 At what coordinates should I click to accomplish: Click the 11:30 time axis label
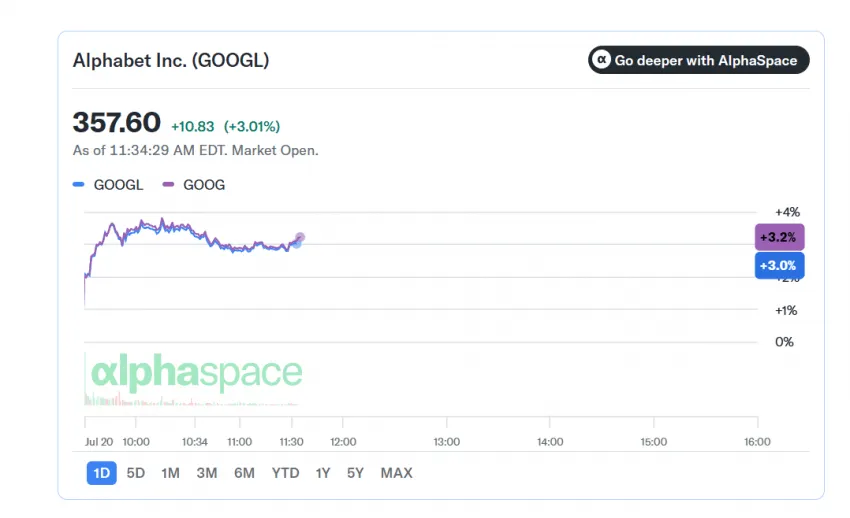(291, 442)
